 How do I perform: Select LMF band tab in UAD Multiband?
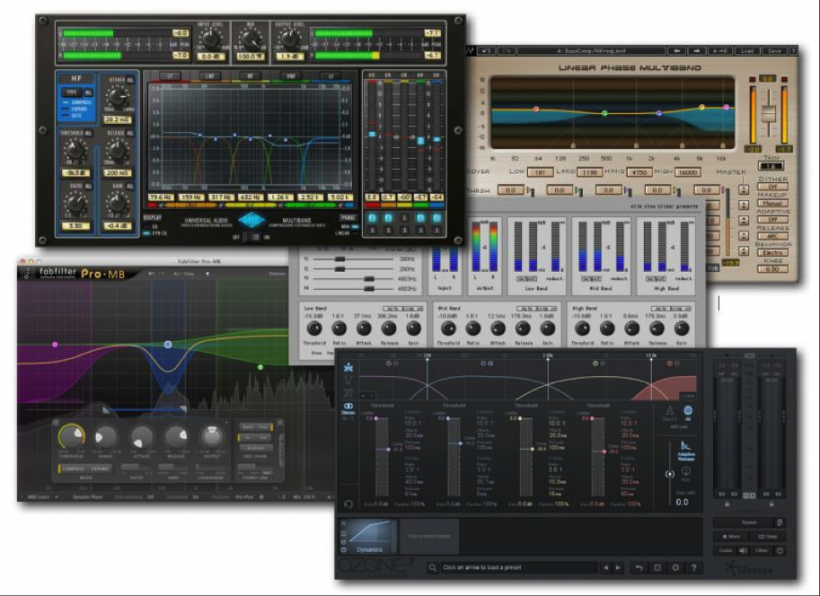[x=210, y=76]
